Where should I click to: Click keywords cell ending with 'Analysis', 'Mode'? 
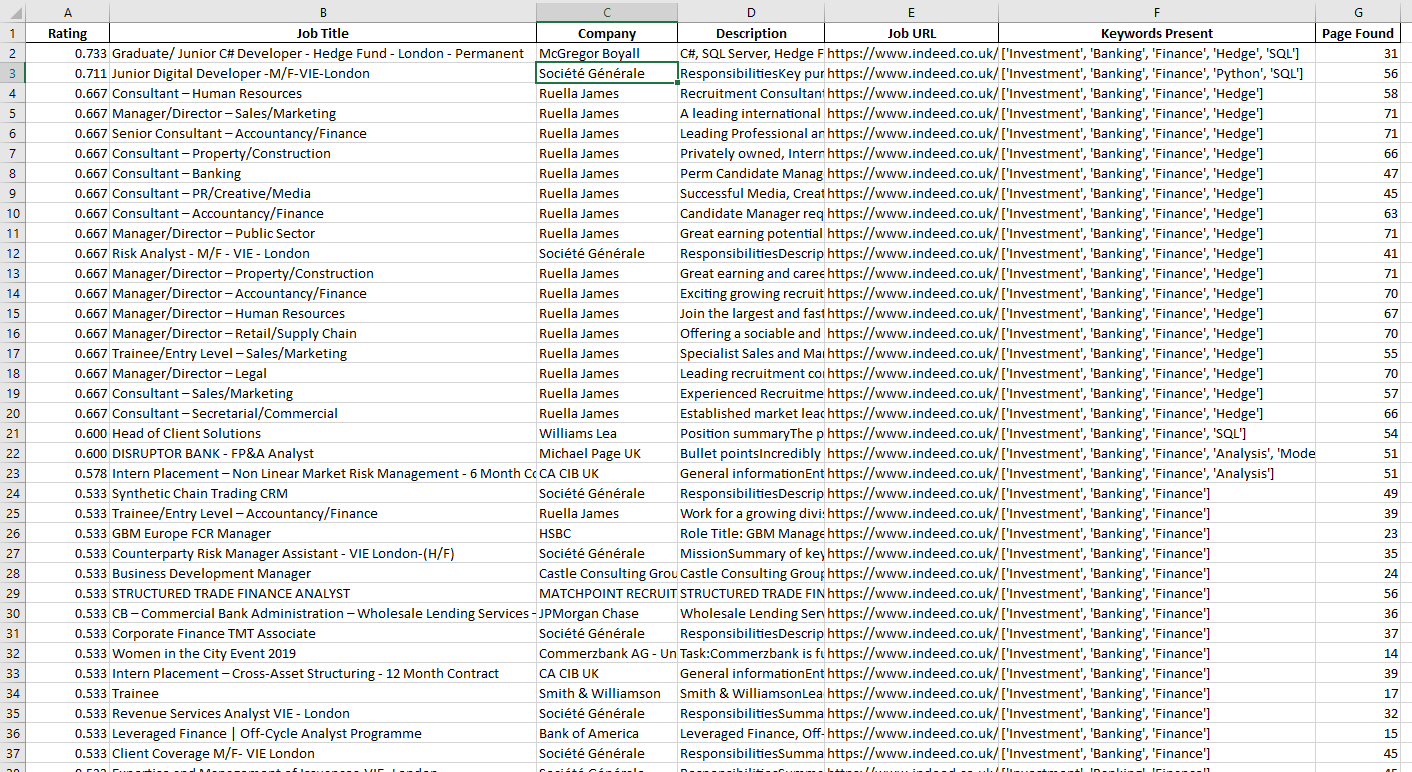tap(1157, 453)
